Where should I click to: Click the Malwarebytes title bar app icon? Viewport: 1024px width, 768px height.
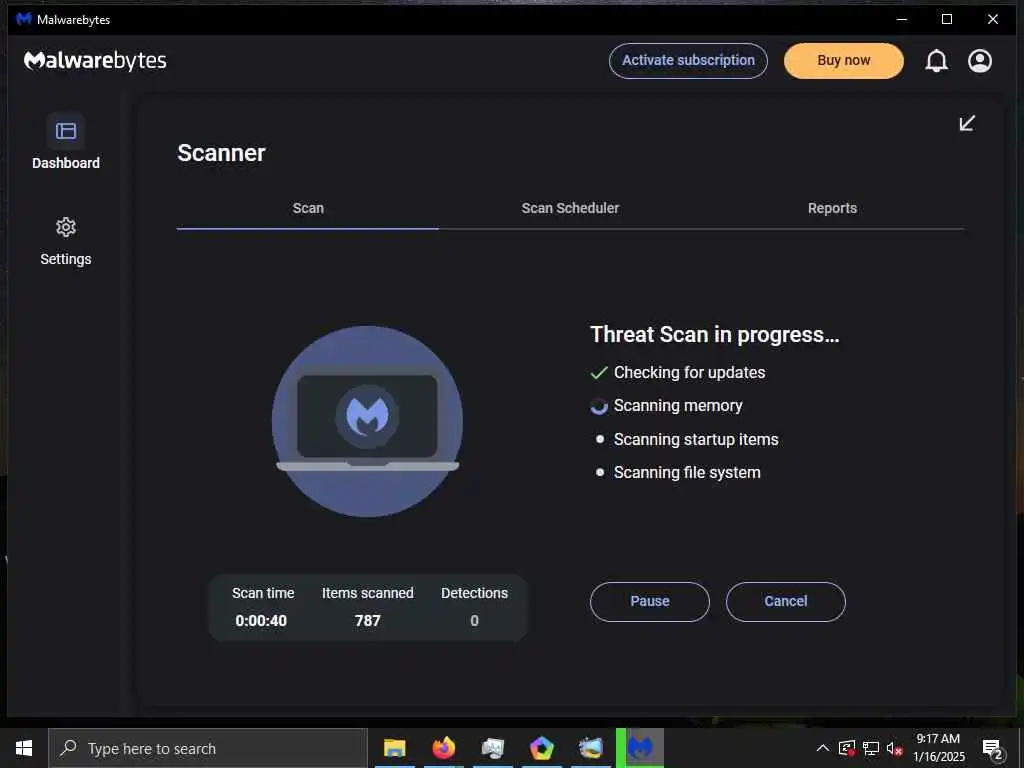(24, 19)
